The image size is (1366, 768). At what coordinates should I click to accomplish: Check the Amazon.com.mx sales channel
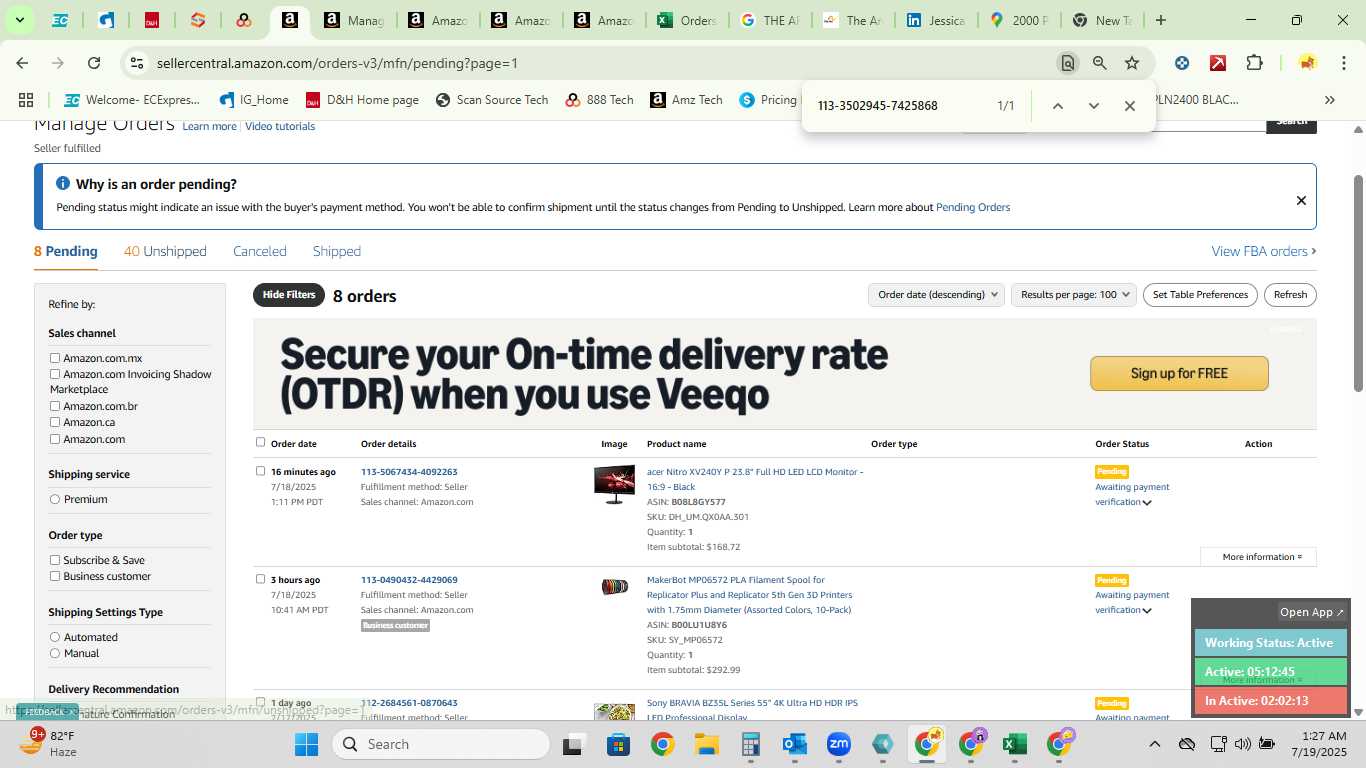coord(55,358)
